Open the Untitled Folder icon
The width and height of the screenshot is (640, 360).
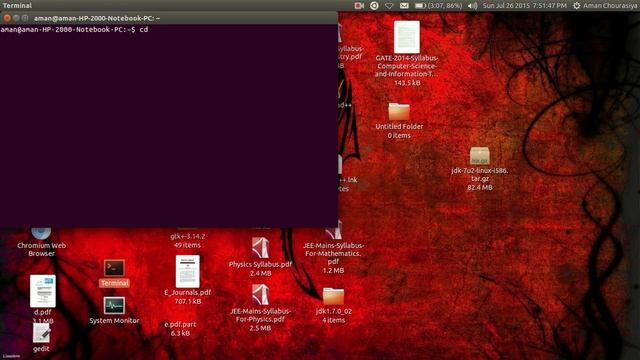(399, 111)
